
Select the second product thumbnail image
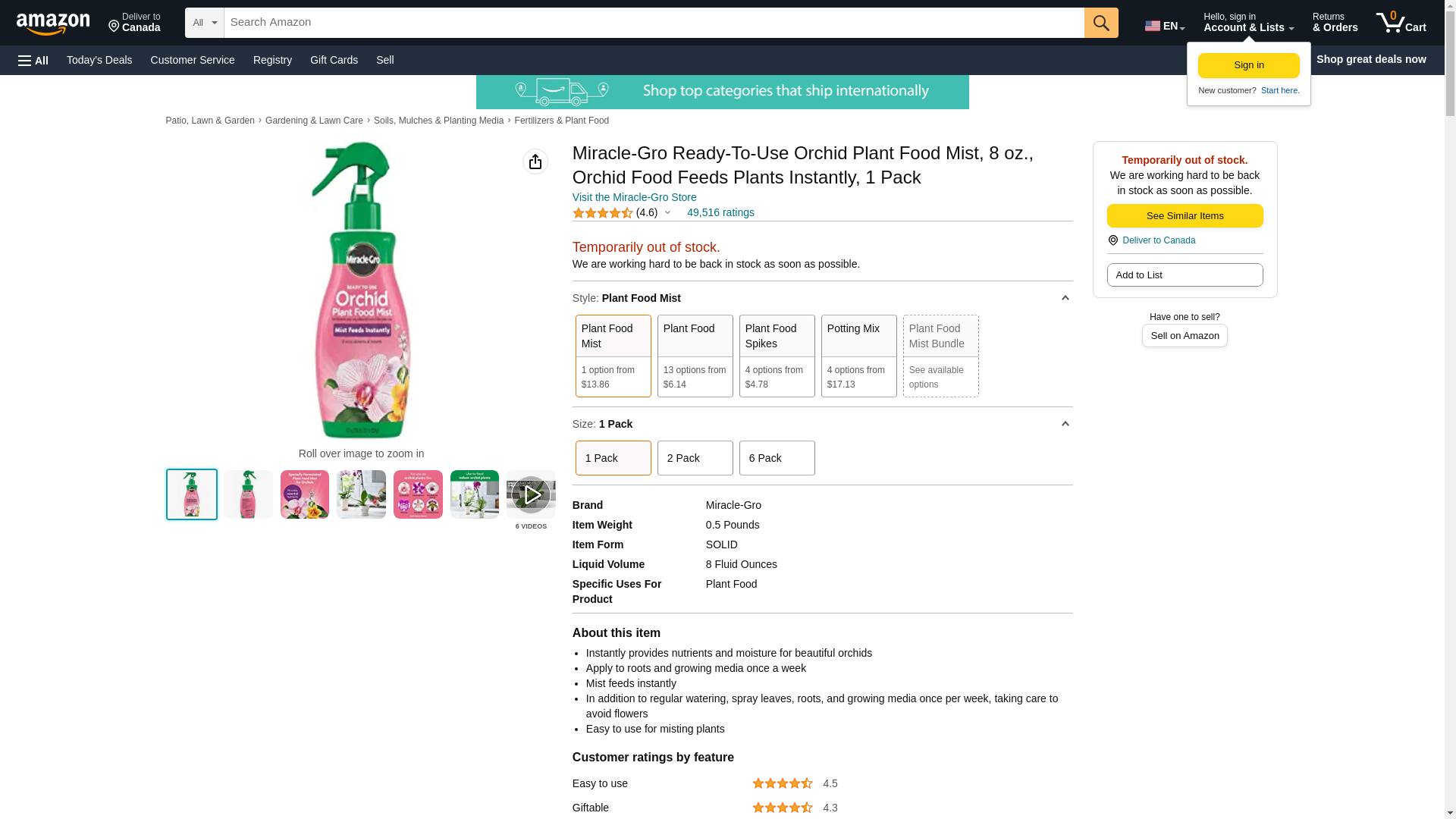coord(248,494)
